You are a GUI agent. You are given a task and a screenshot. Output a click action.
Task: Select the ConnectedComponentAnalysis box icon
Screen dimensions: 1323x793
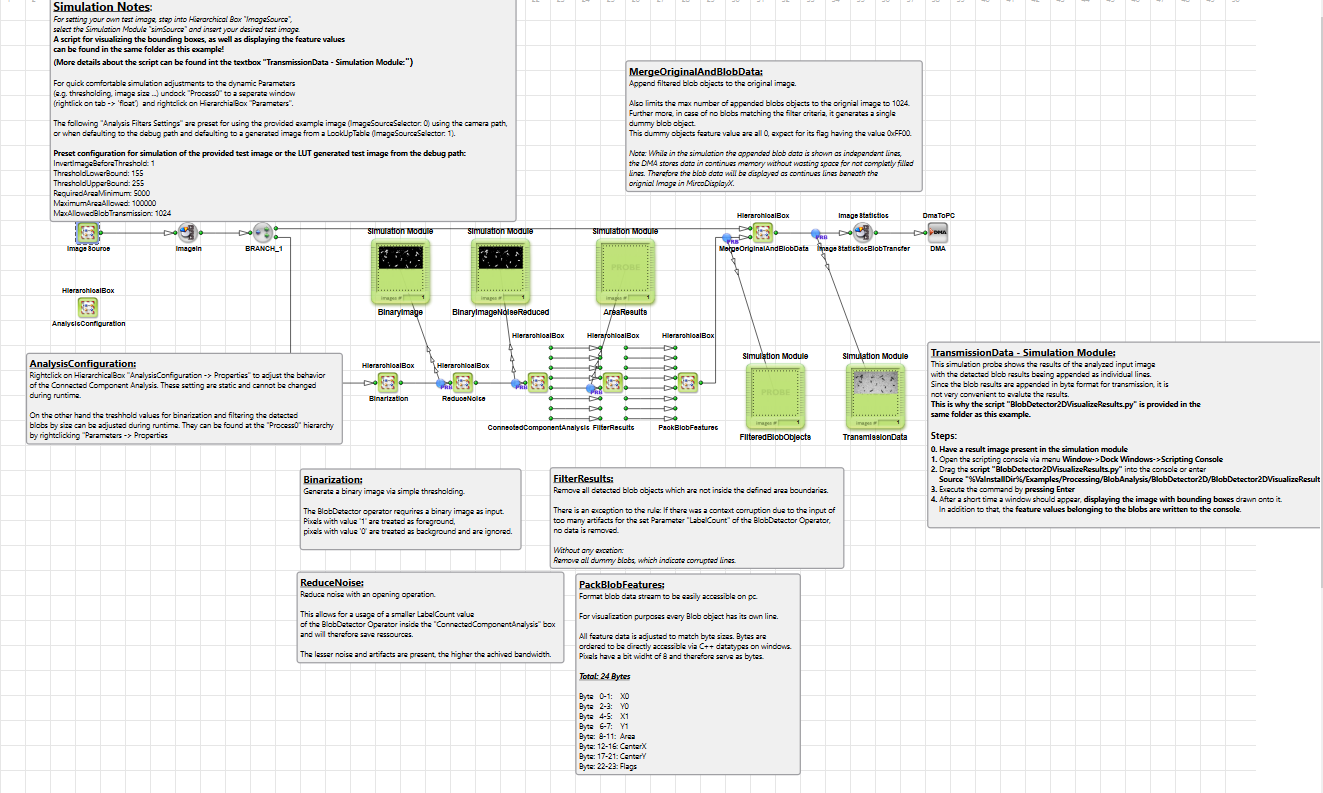pos(538,382)
